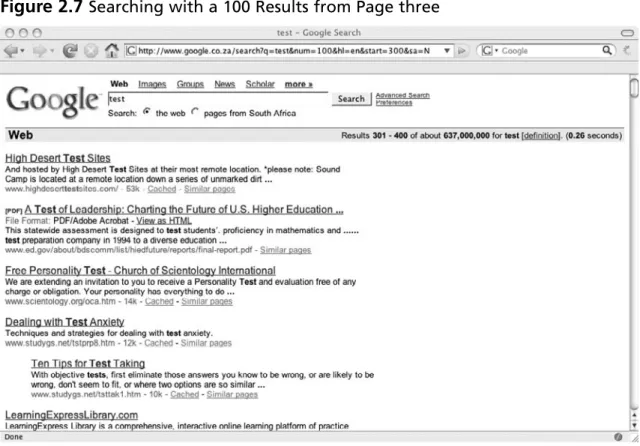Click Cached link for studygs.net/tstprp8.htm

(158, 343)
